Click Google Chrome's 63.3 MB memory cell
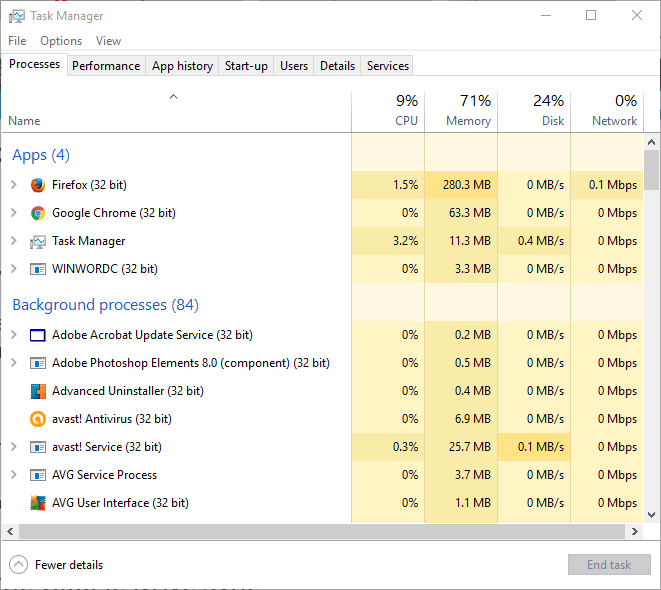The image size is (661, 590). [461, 213]
